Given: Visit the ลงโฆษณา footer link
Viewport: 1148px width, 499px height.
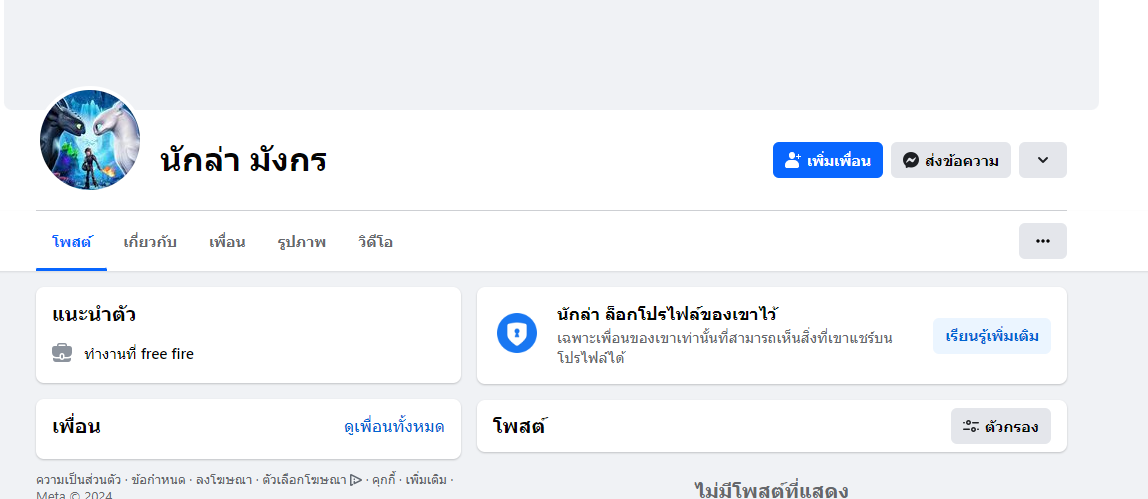Looking at the screenshot, I should pos(224,480).
